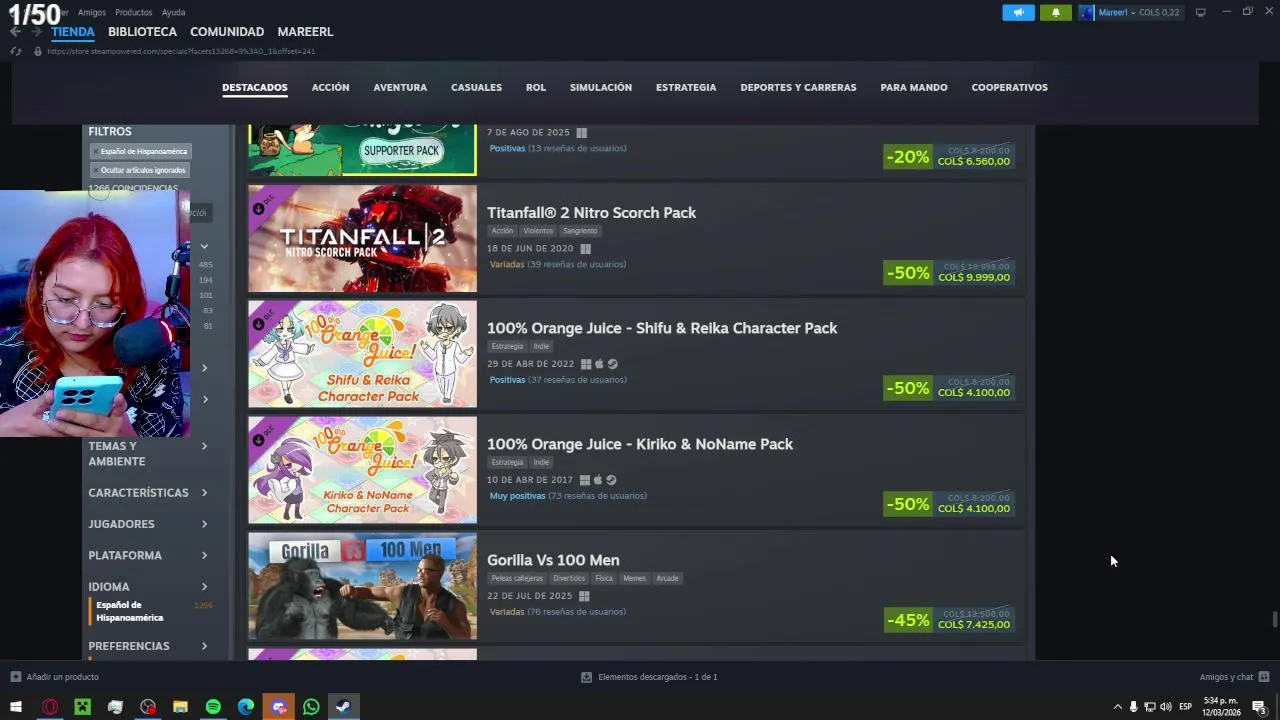Open the Amigos menu
Viewport: 1280px width, 720px height.
click(x=91, y=13)
